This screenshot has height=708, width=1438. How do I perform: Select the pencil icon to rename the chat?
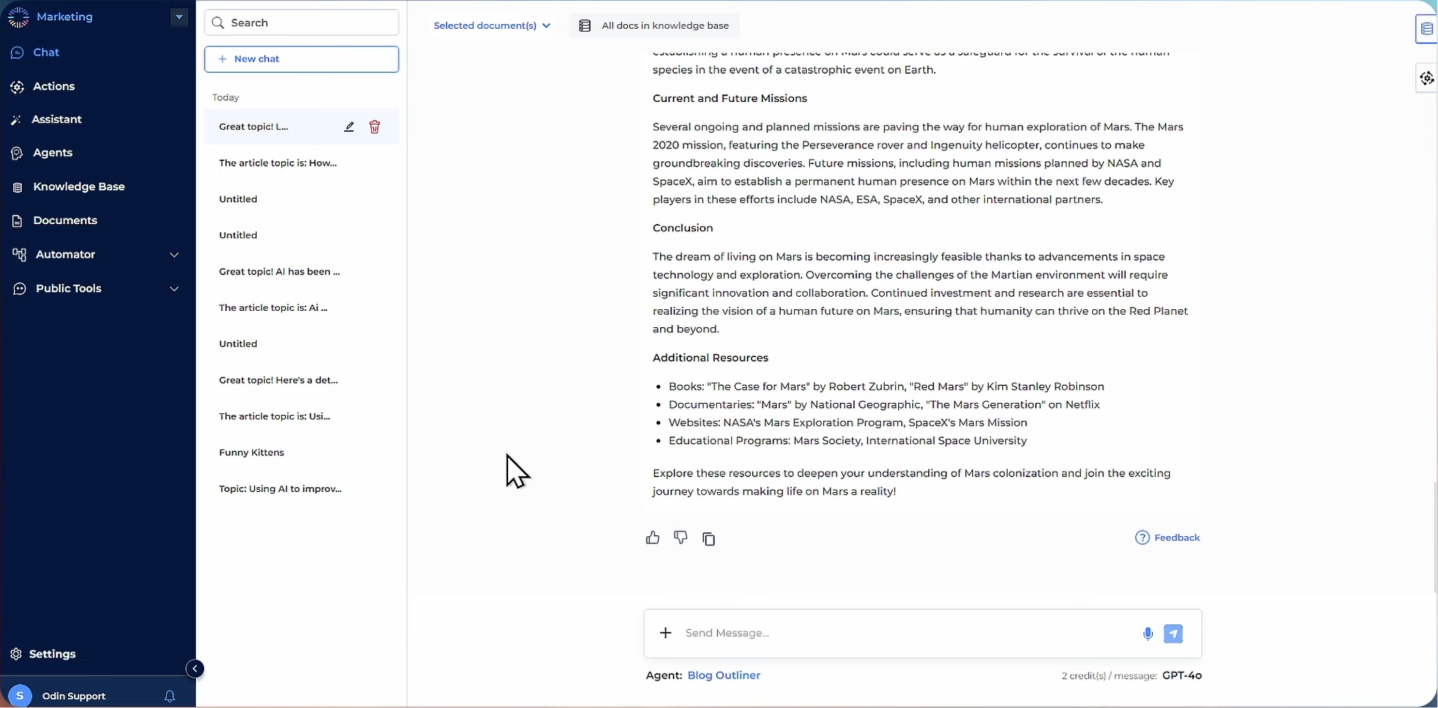point(349,127)
